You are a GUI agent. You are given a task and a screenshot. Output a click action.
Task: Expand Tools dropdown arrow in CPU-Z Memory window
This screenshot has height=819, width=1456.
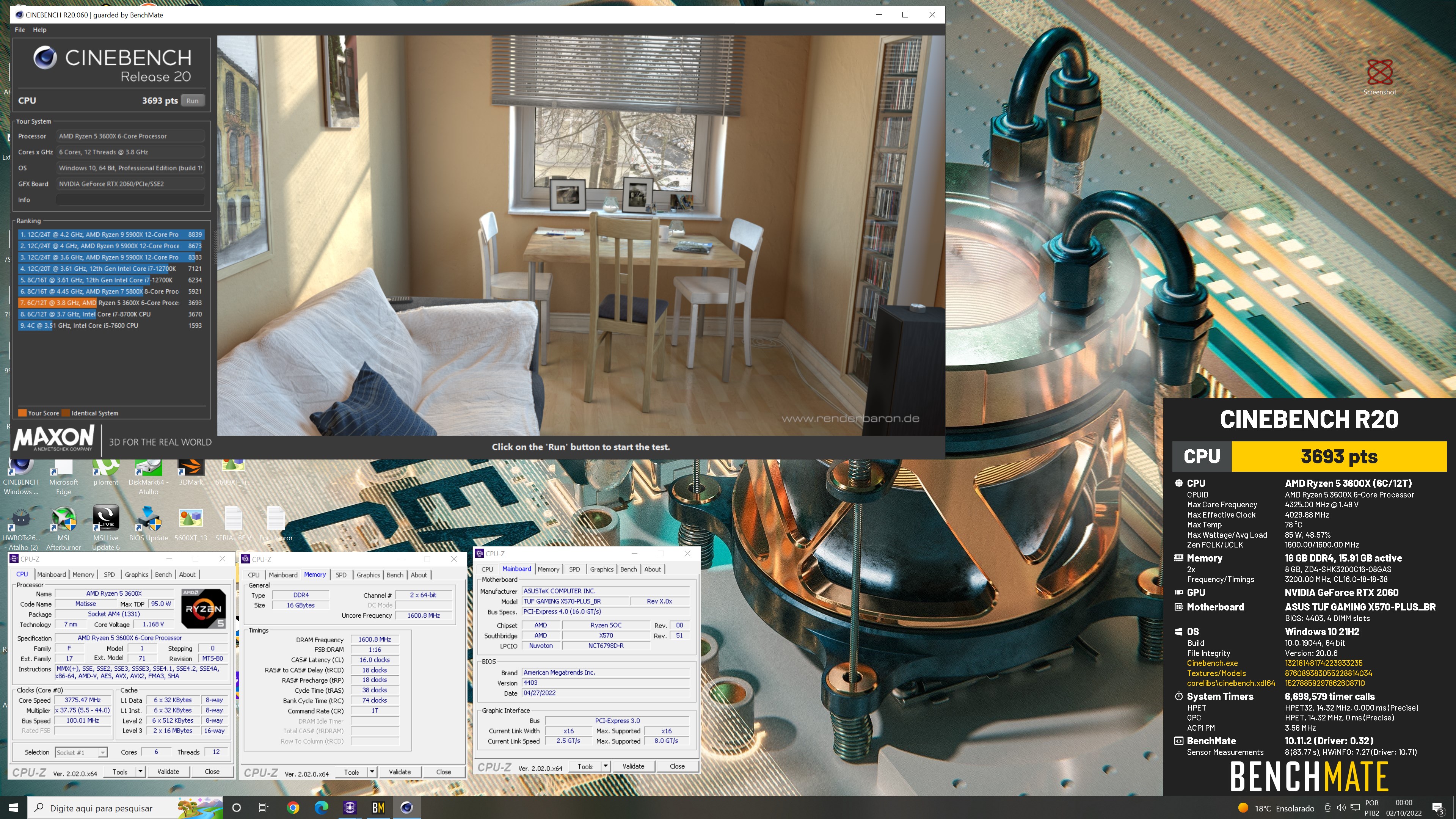(x=372, y=772)
